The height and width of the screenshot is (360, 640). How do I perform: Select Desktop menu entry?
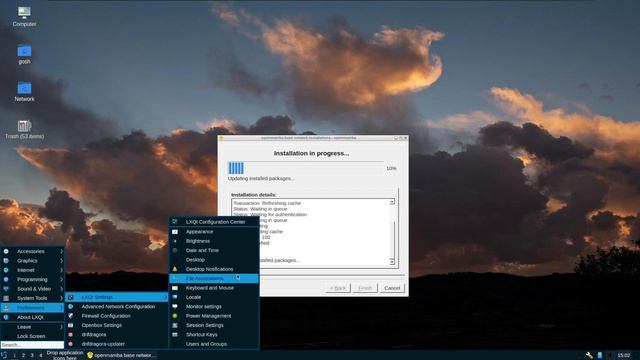pos(214,260)
